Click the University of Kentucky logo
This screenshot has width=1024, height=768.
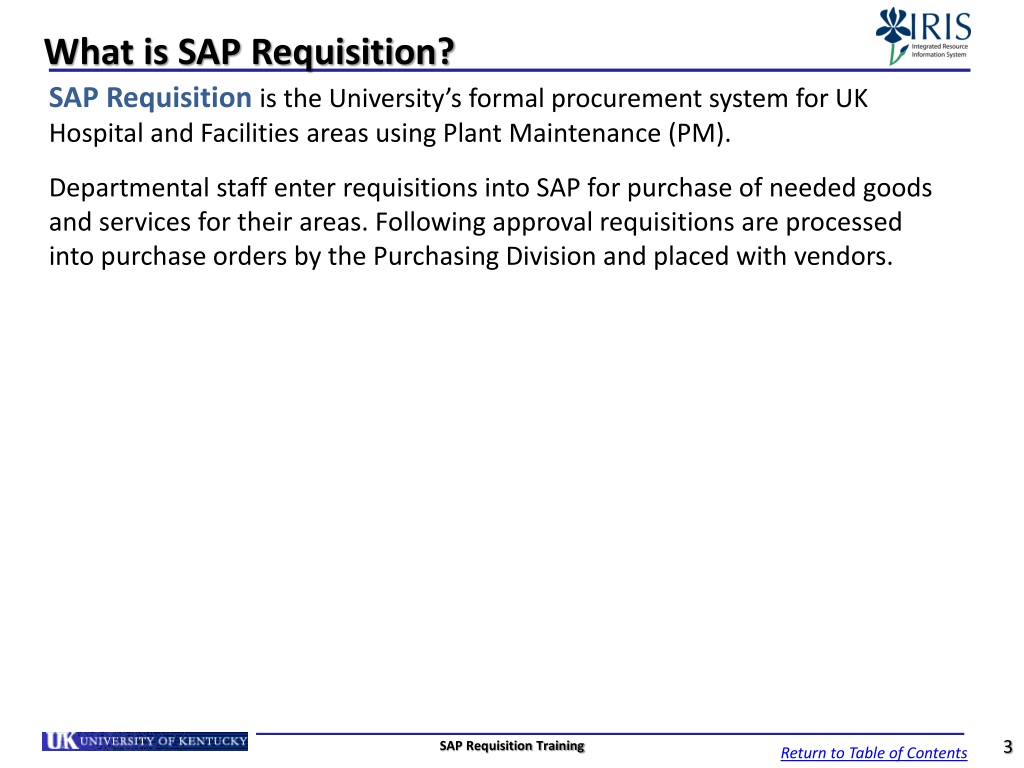click(145, 741)
